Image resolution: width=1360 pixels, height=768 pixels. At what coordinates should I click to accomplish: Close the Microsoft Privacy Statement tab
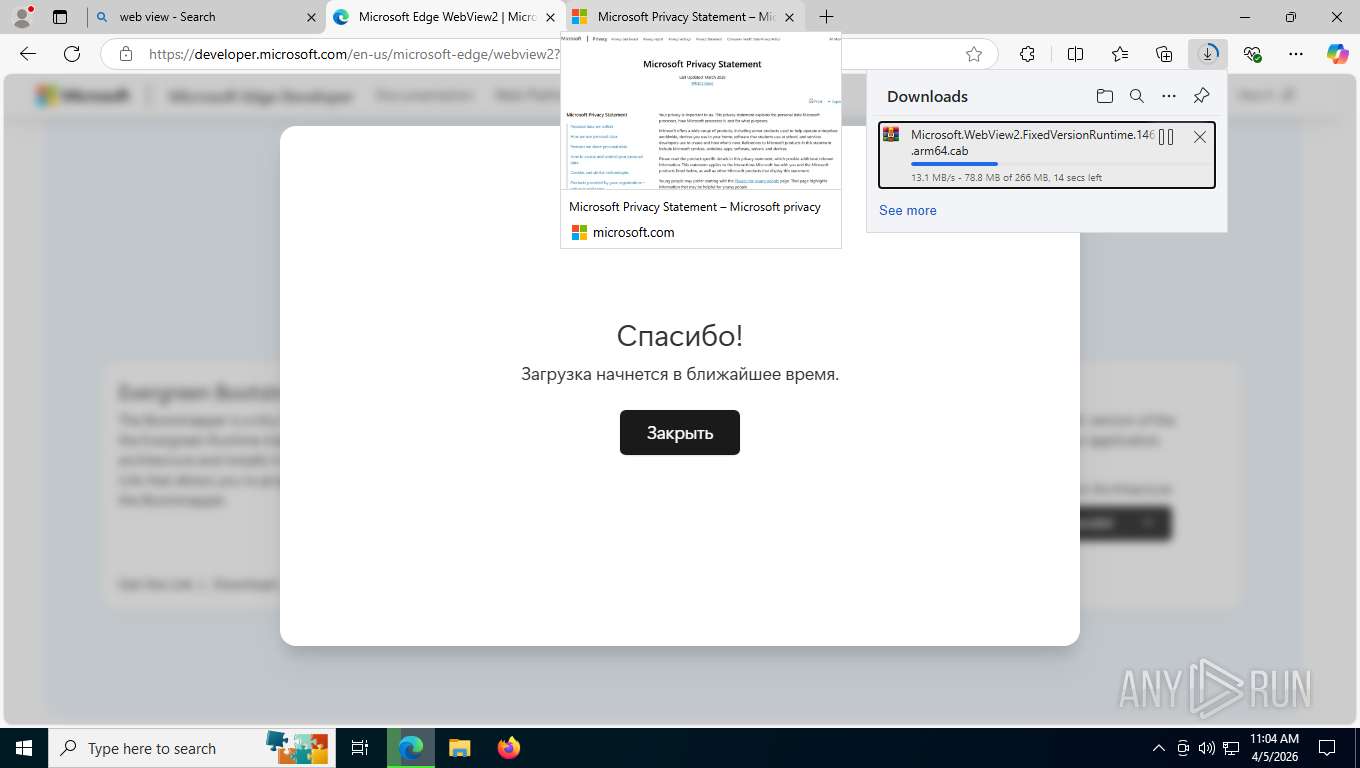789,17
